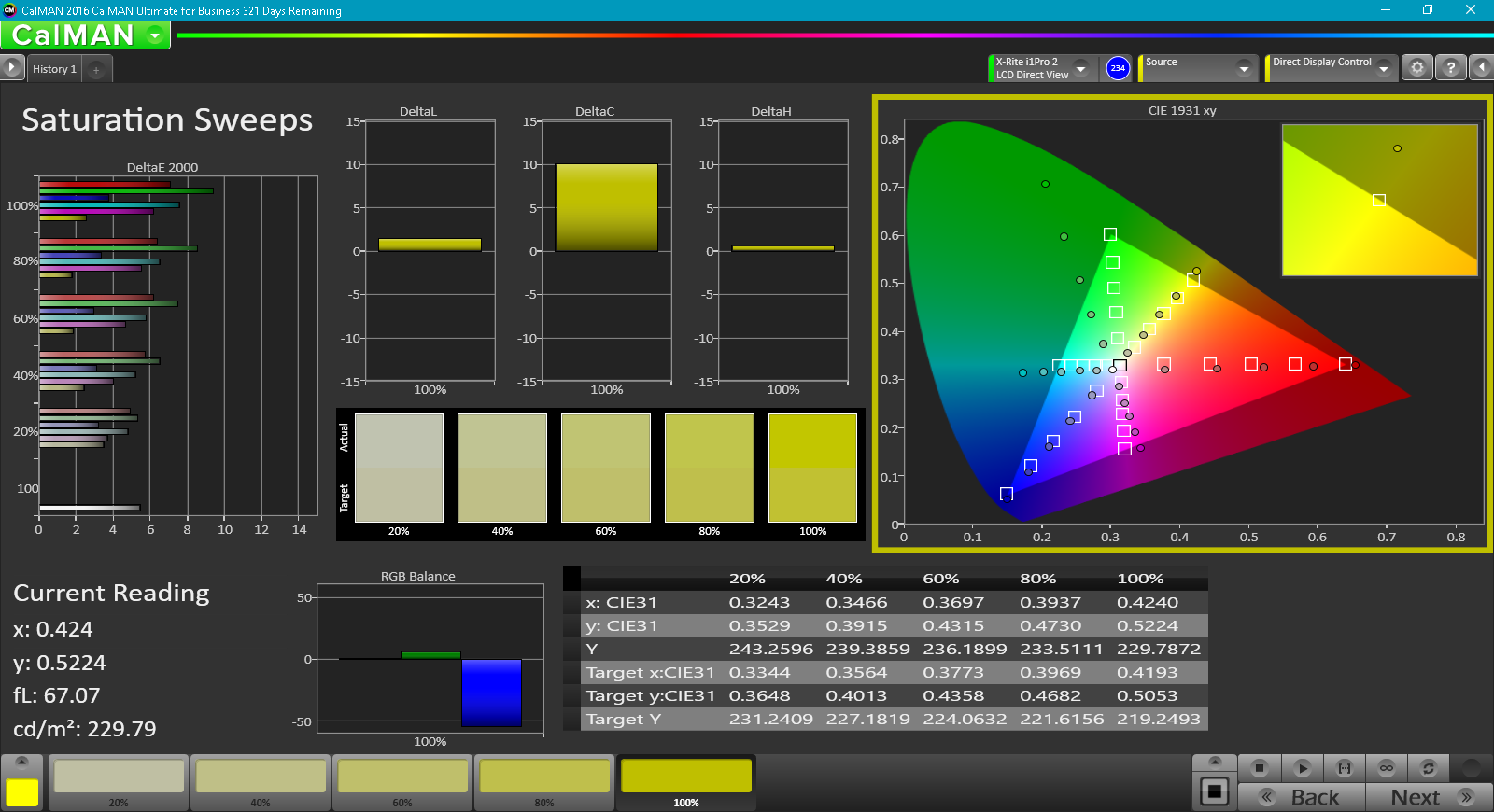Click the y: CIE31 value 0.5224
Viewport: 1494px width, 812px height.
(x=1148, y=626)
